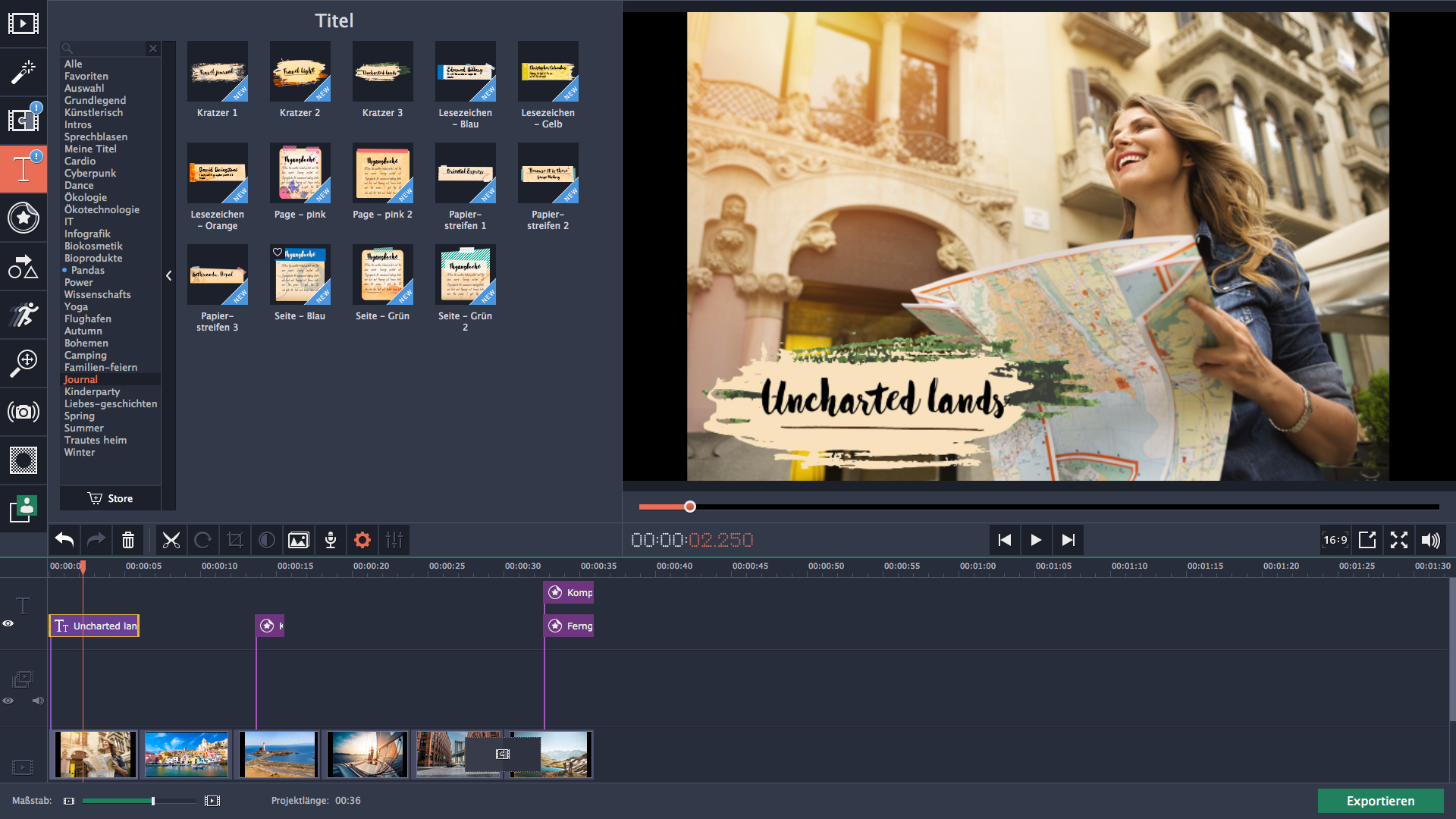Open the Store button
Image resolution: width=1456 pixels, height=819 pixels.
tap(111, 498)
